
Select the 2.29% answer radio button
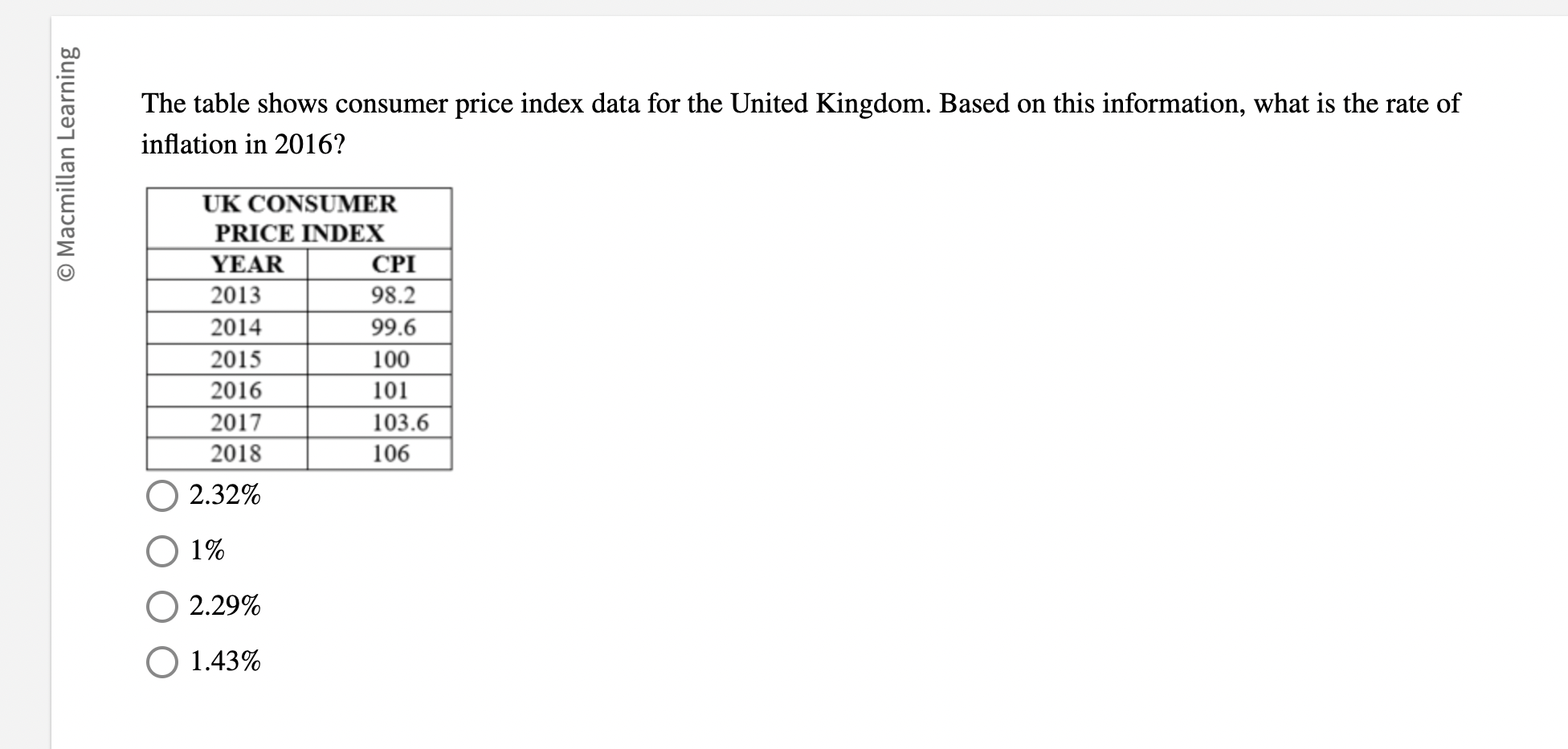[161, 608]
